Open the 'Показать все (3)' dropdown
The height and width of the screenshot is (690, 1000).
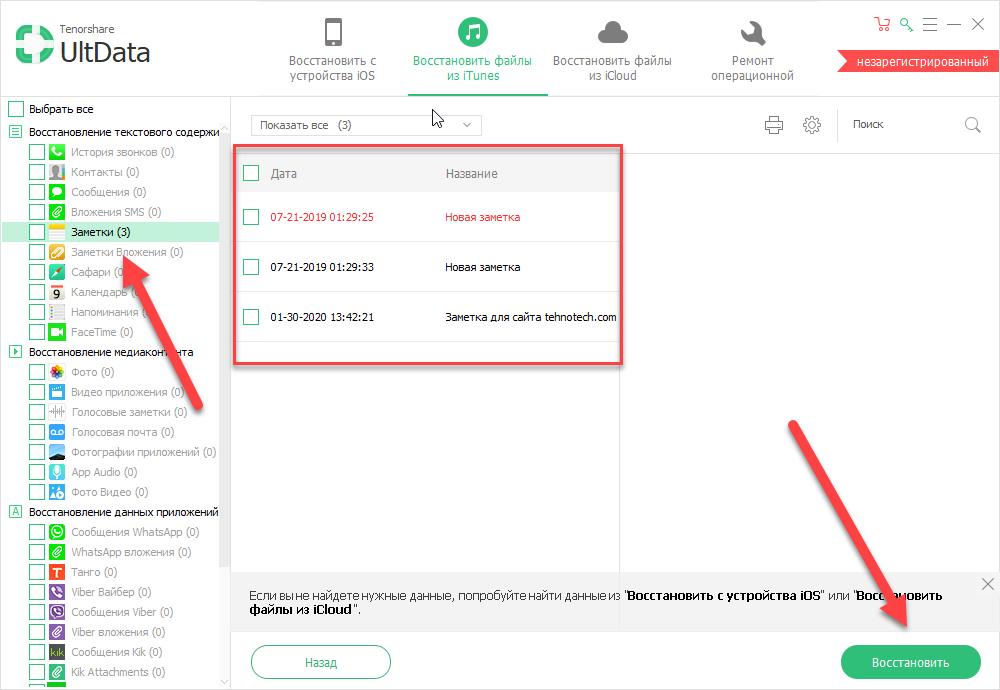tap(366, 125)
